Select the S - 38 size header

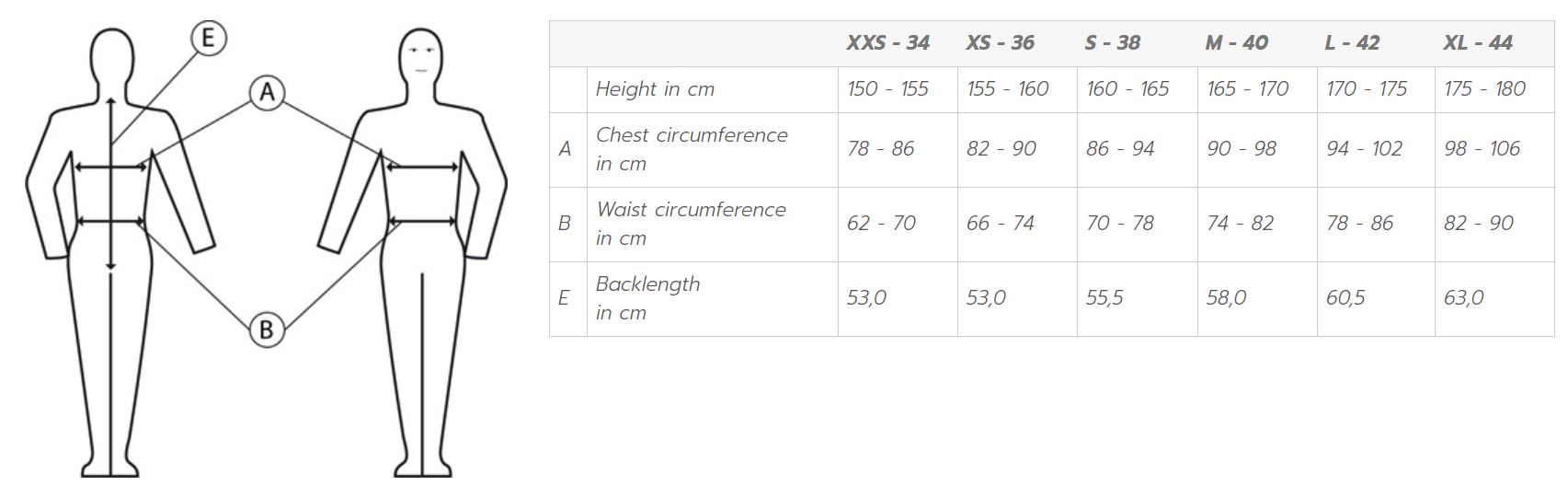[x=1112, y=43]
